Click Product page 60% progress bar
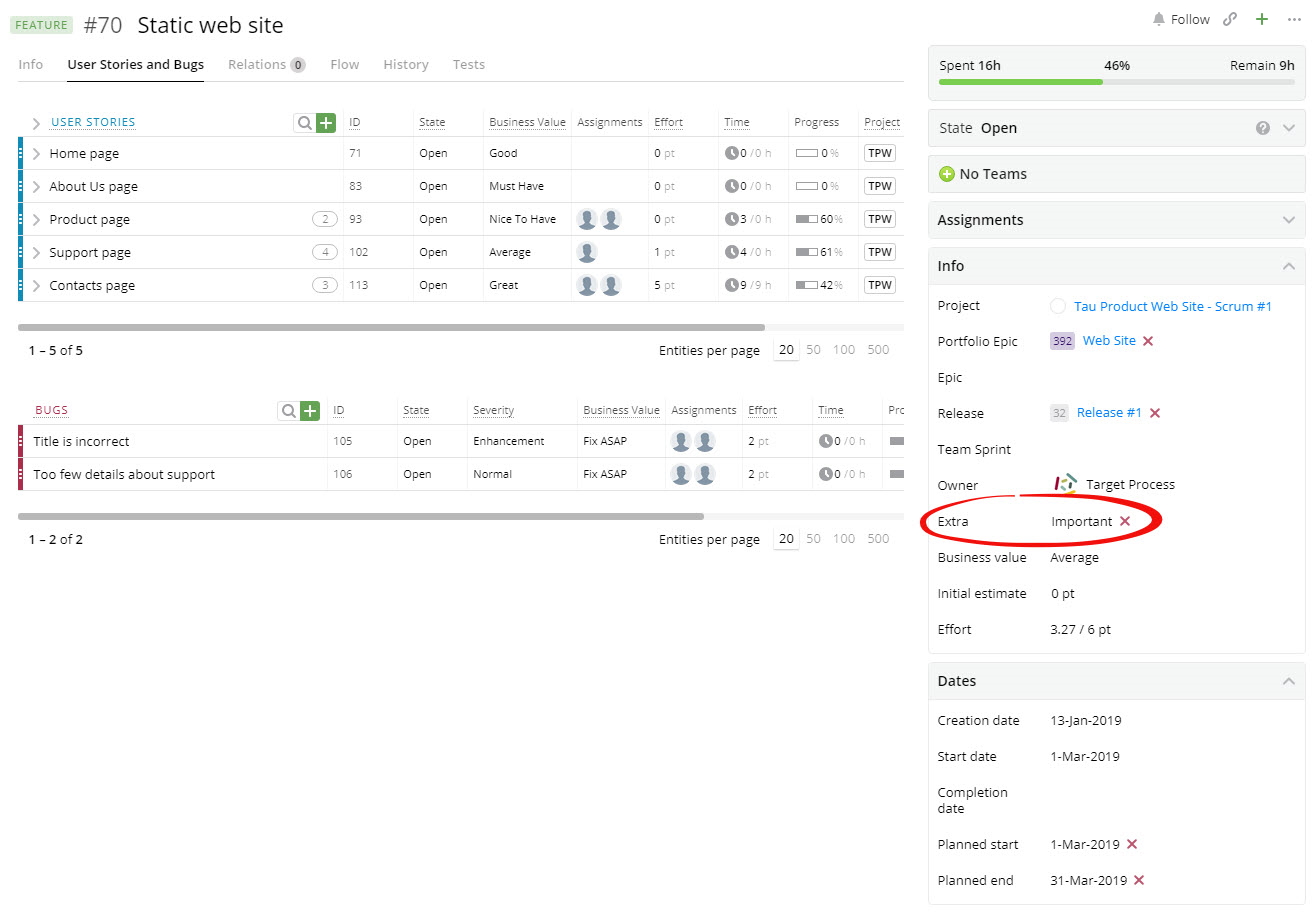This screenshot has height=915, width=1314. point(807,219)
